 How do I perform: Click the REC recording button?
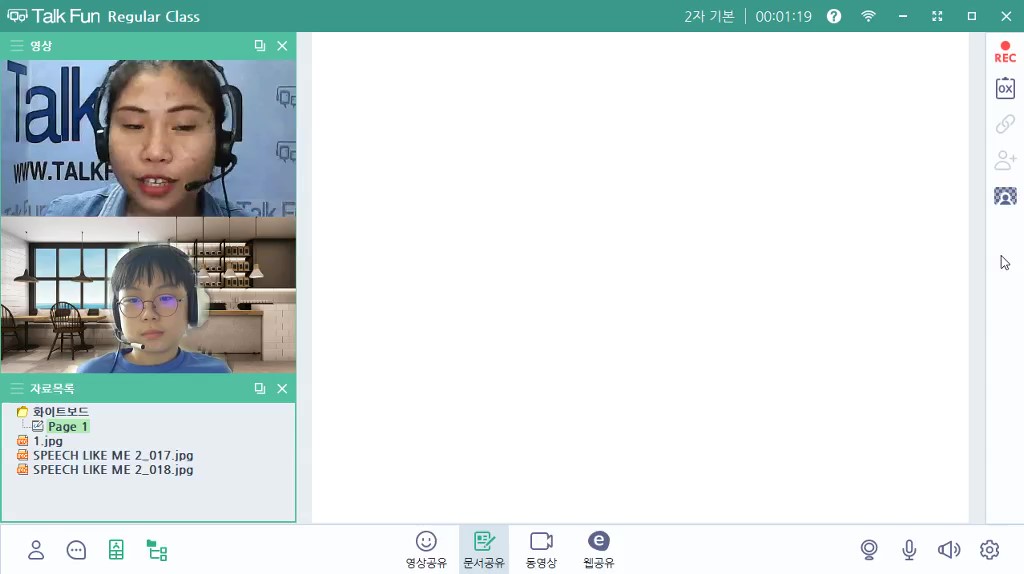tap(1005, 52)
